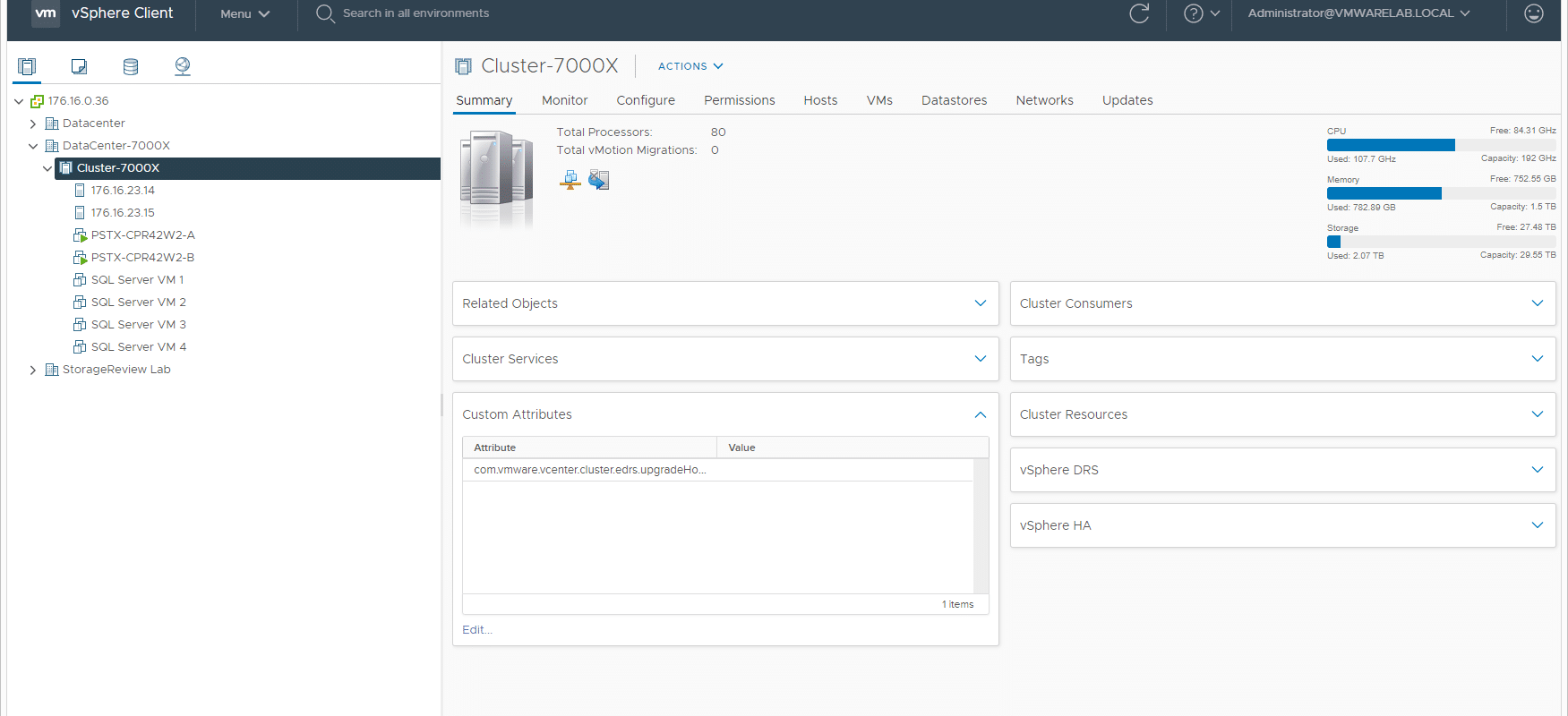This screenshot has width=1568, height=716.
Task: Click the VMware vm logo
Action: click(46, 13)
